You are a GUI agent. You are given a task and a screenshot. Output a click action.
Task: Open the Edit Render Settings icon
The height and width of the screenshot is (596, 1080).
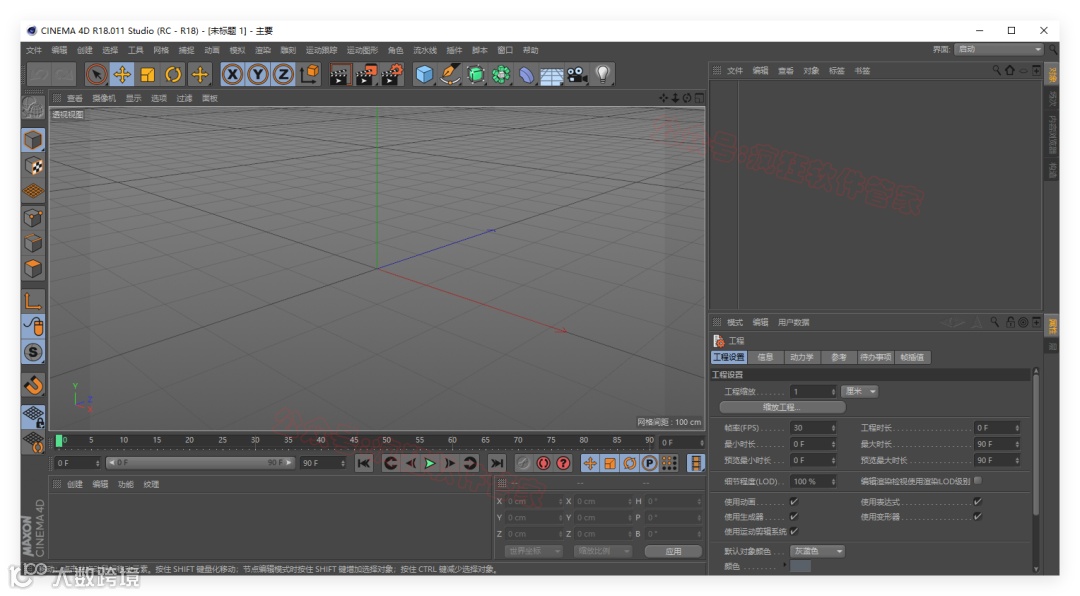391,75
